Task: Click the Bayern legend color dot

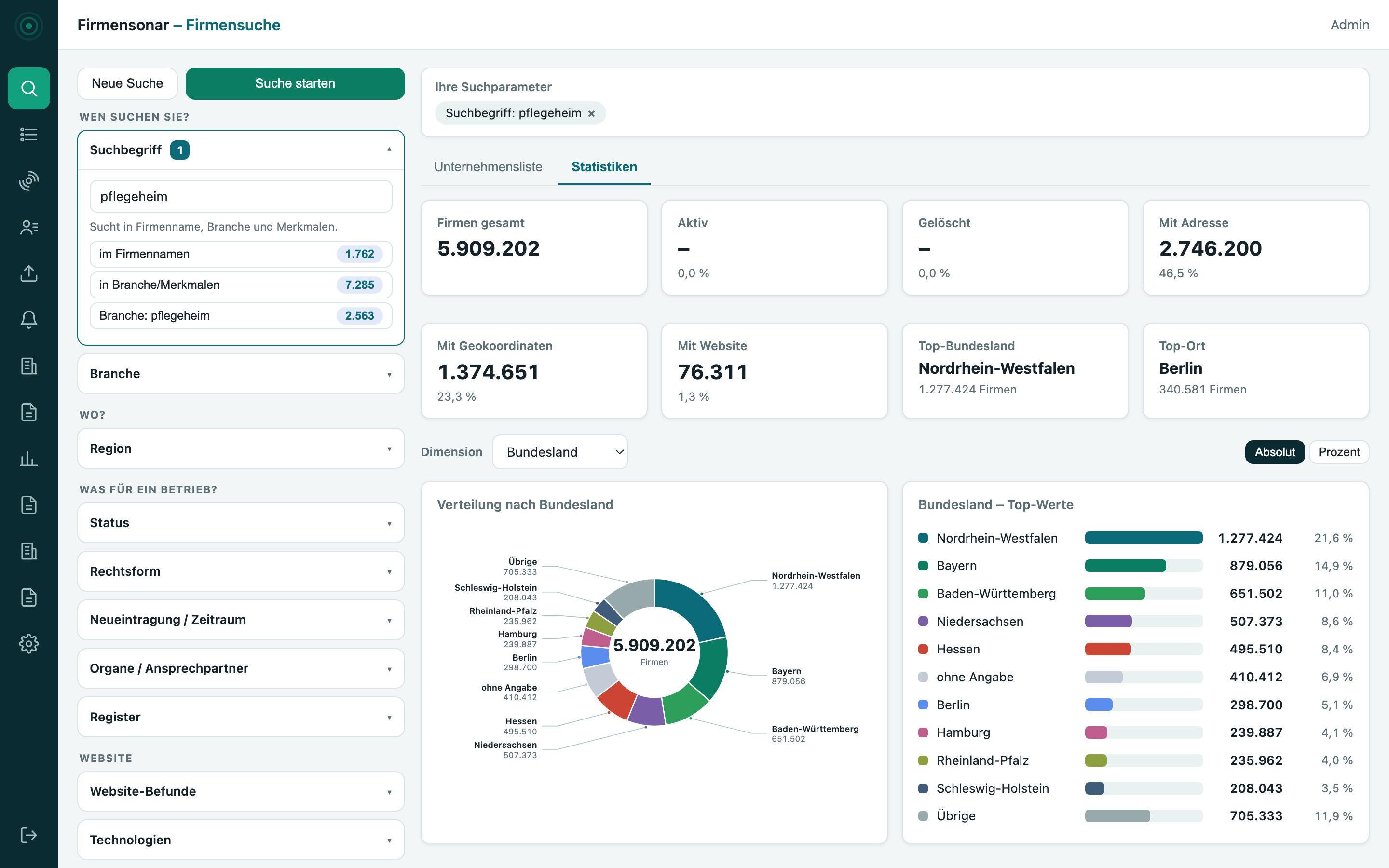Action: [x=923, y=566]
